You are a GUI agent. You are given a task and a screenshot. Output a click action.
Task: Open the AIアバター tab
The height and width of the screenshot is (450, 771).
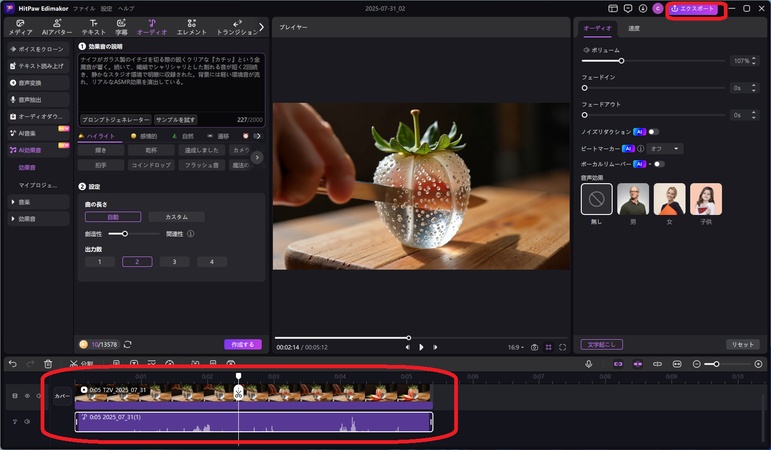[x=57, y=27]
